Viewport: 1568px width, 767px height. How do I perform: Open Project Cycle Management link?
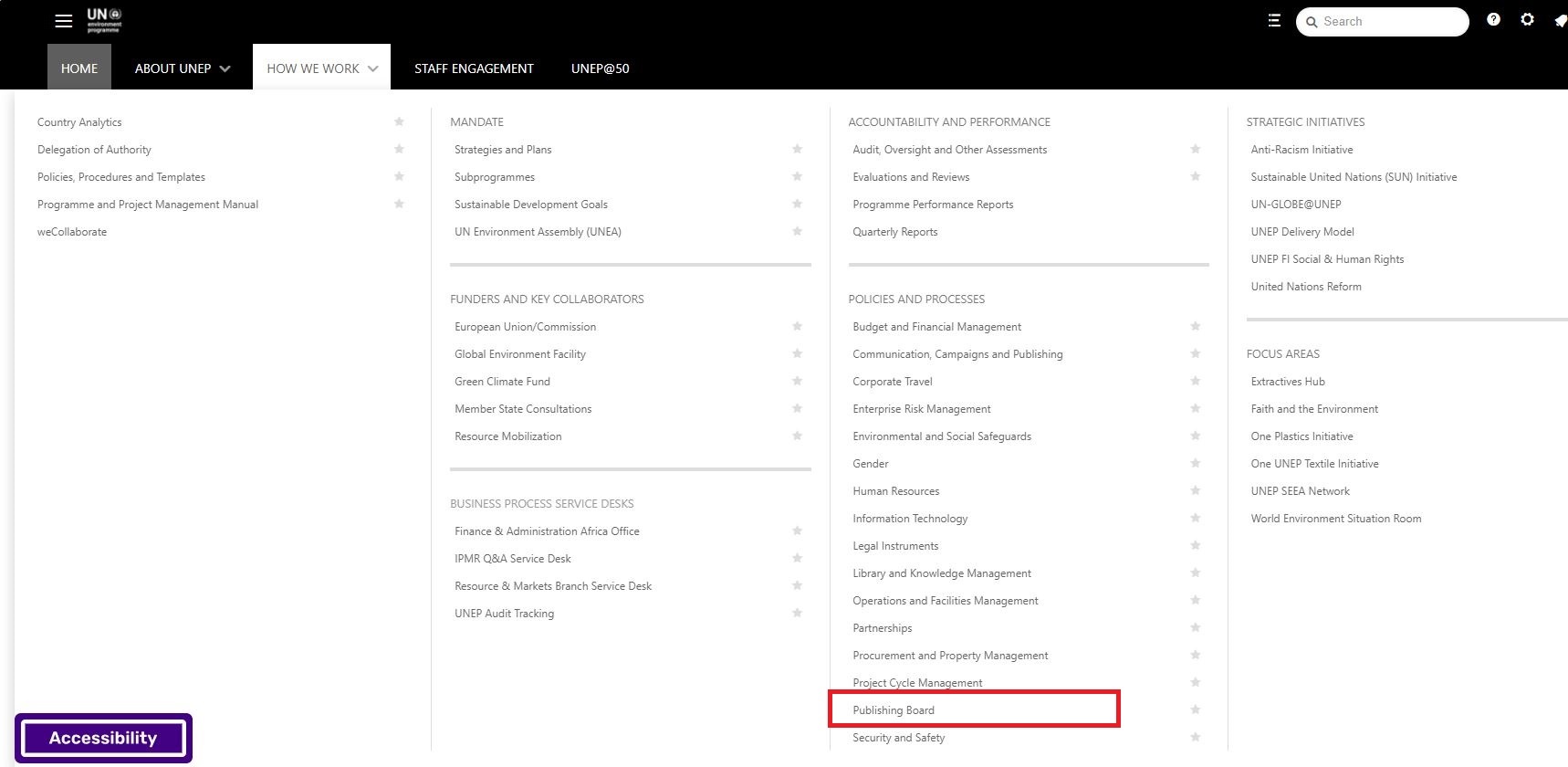pyautogui.click(x=917, y=683)
